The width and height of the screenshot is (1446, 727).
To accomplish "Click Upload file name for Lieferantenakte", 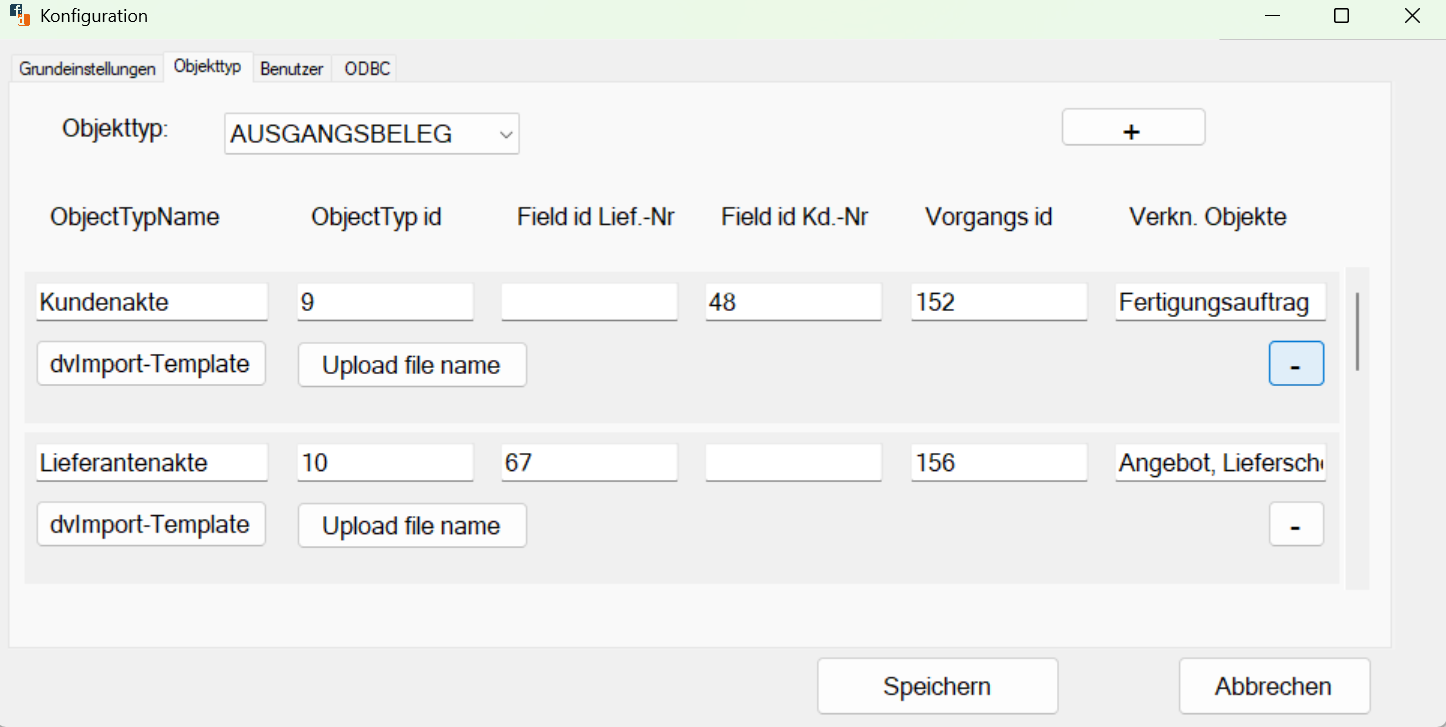I will pos(411,524).
